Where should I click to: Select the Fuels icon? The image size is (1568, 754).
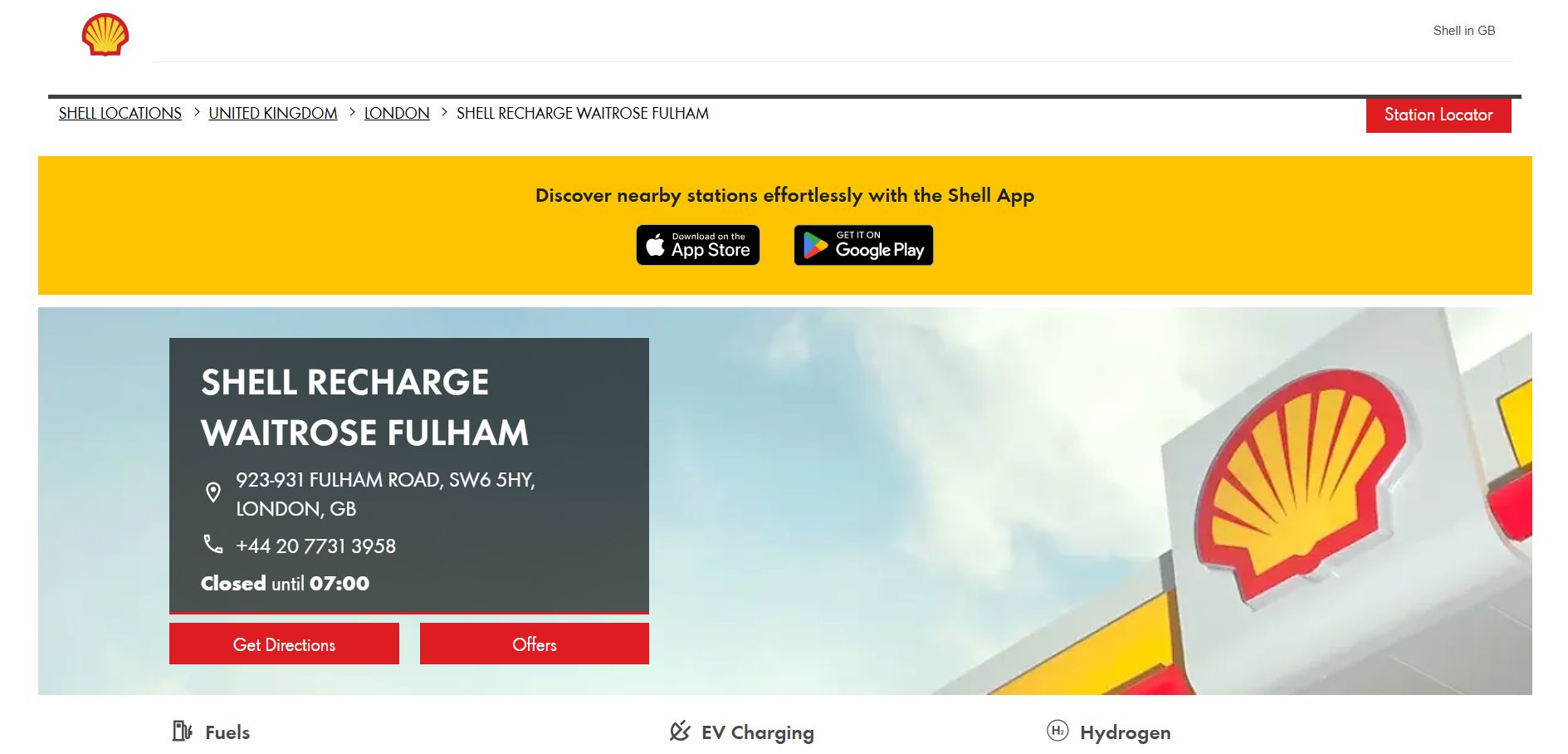(181, 732)
